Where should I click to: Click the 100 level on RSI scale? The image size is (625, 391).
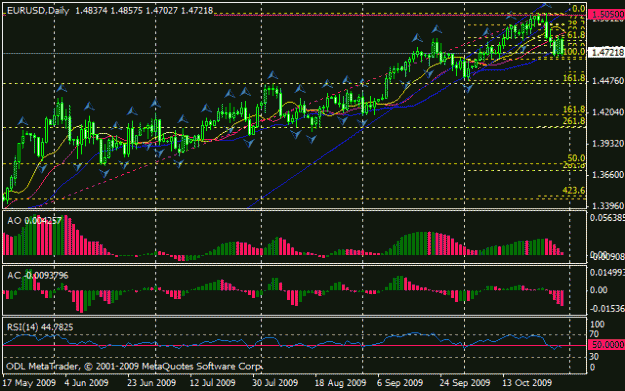pyautogui.click(x=597, y=324)
